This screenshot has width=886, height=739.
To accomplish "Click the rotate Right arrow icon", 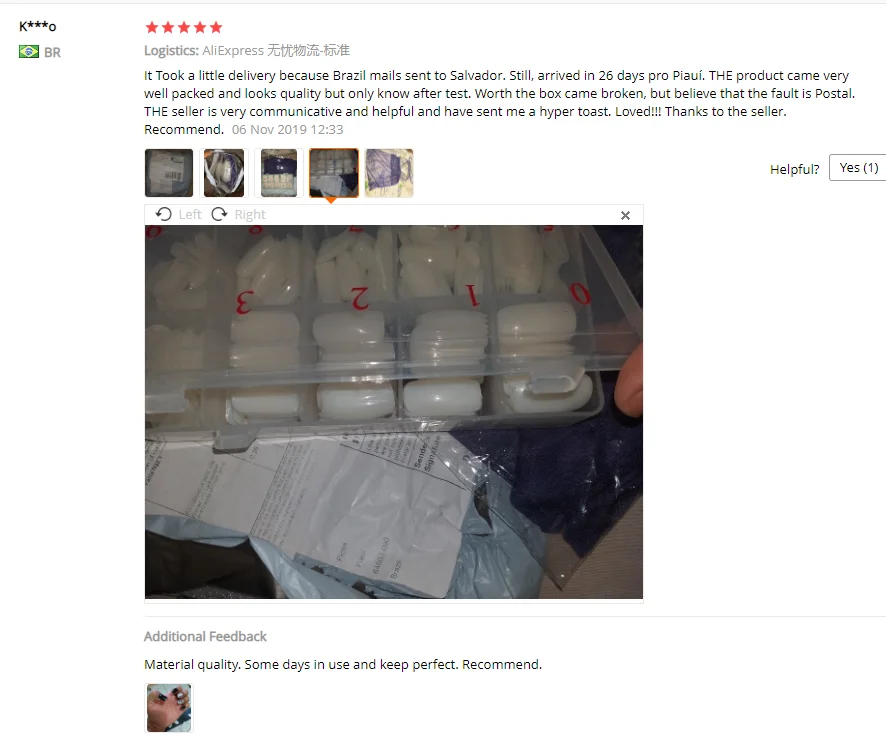I will pyautogui.click(x=219, y=214).
